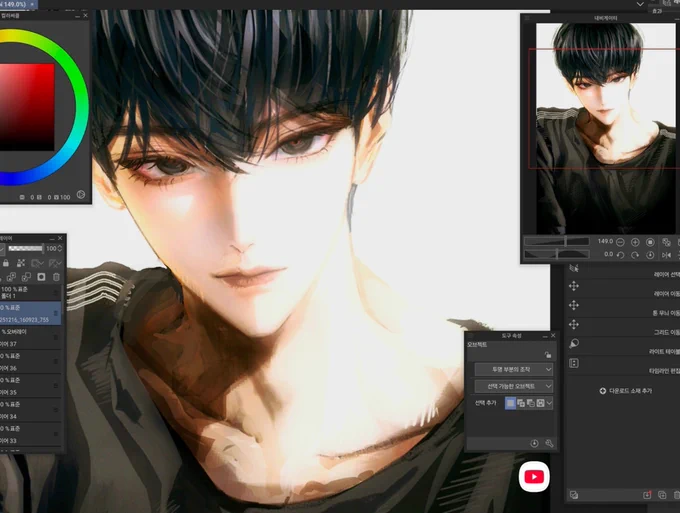Image resolution: width=680 pixels, height=513 pixels.
Task: Select the 레이어 이동 sub tool
Action: [x=623, y=288]
